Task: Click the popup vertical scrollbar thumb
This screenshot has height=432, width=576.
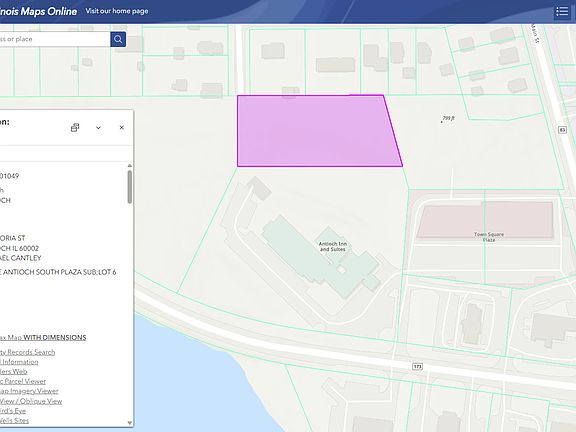Action: 130,187
